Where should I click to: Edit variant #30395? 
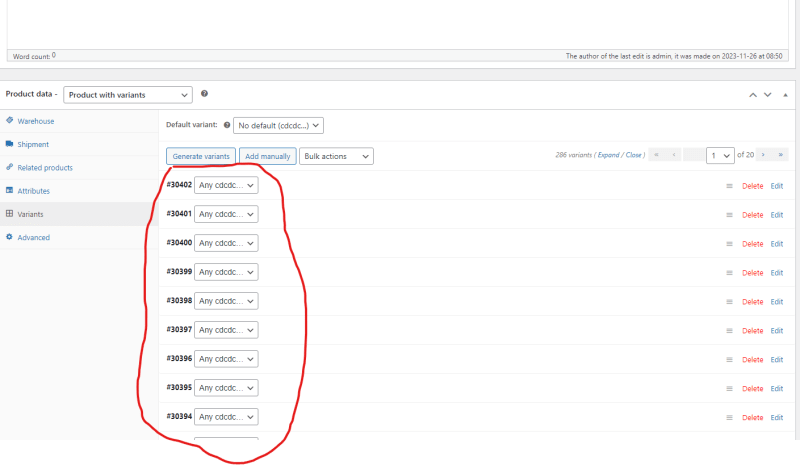point(777,389)
